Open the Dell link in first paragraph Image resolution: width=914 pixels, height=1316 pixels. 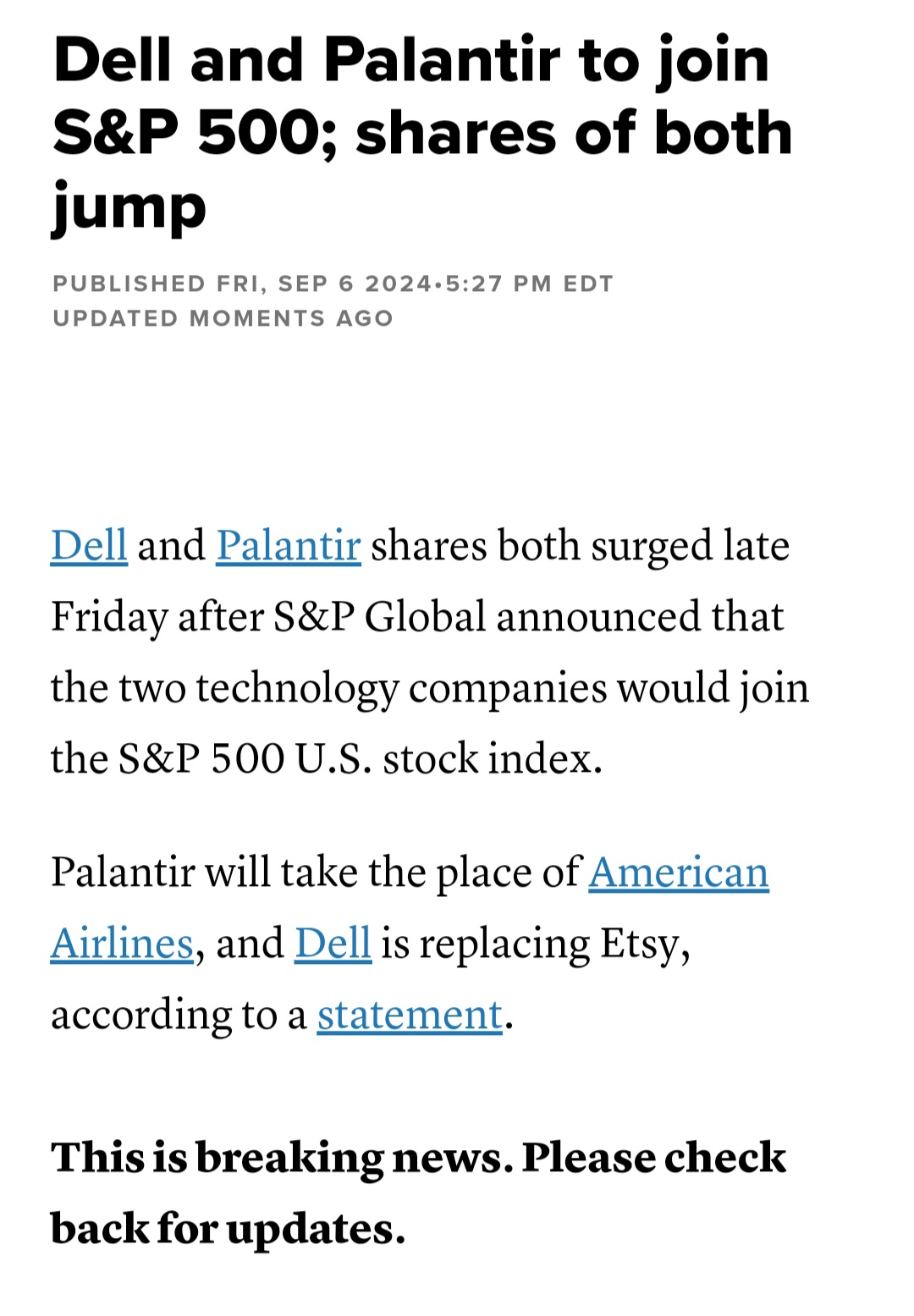pos(89,546)
